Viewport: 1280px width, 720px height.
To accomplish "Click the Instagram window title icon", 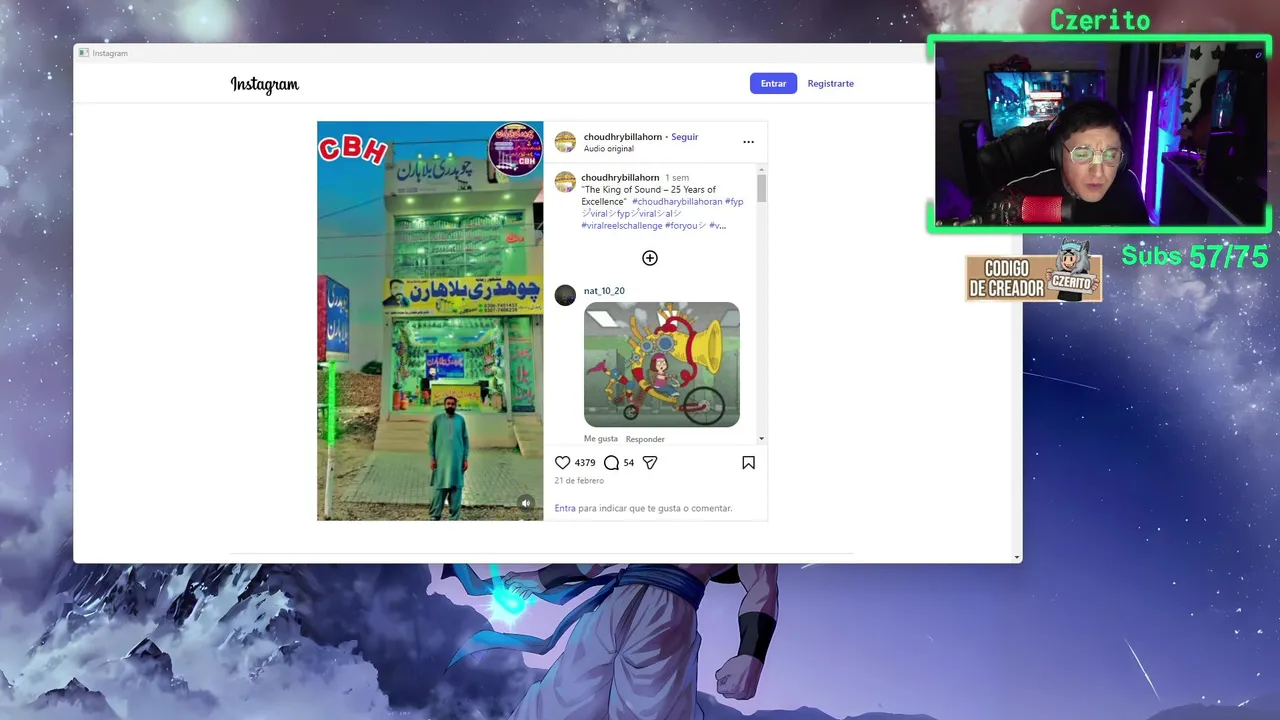I will (84, 53).
